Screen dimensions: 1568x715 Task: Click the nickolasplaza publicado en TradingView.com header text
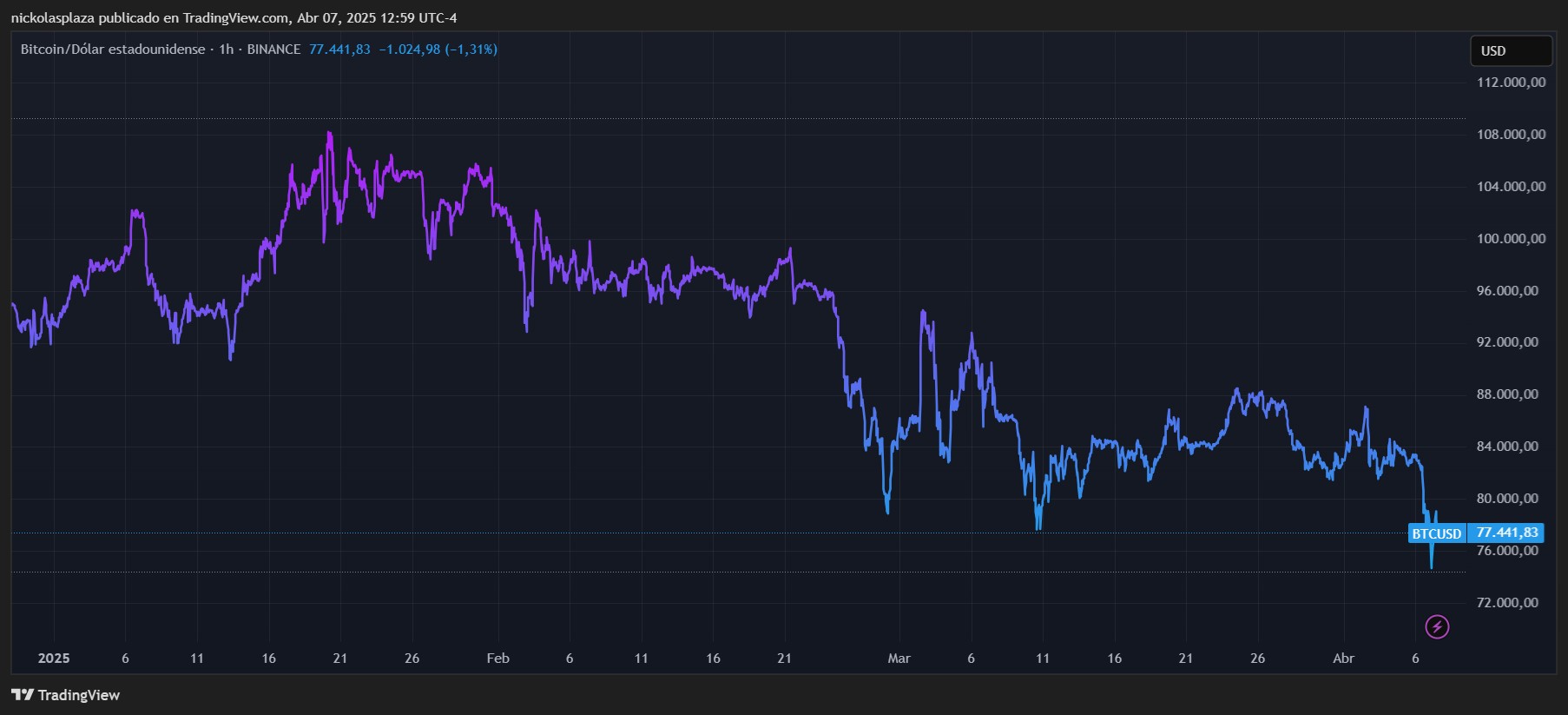[150, 17]
